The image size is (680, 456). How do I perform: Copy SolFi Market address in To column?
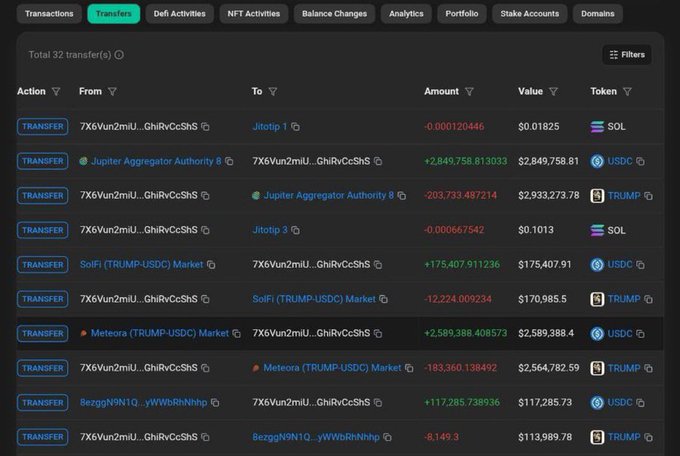pos(383,299)
